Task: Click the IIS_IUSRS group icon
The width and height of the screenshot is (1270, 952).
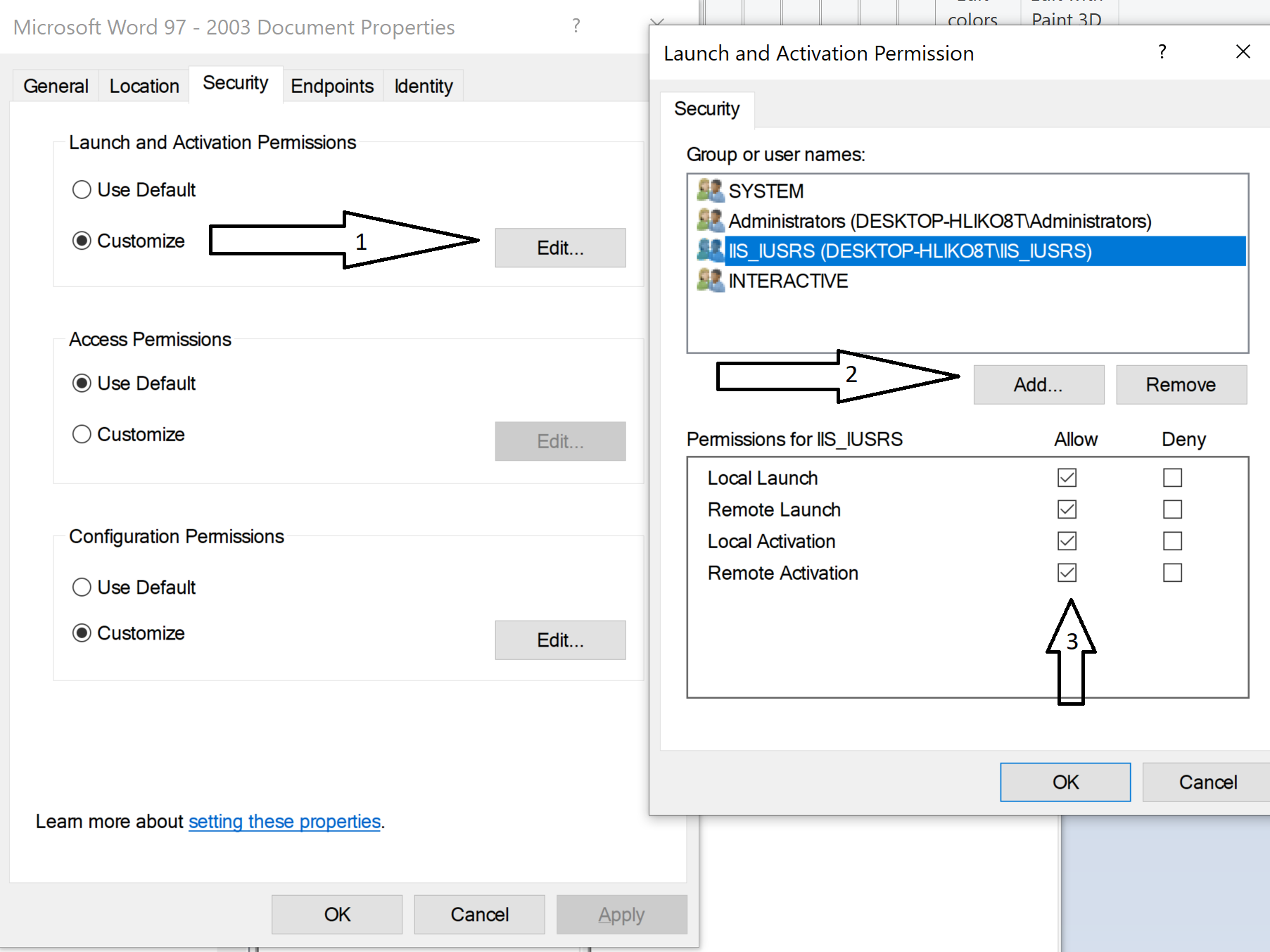Action: (710, 250)
